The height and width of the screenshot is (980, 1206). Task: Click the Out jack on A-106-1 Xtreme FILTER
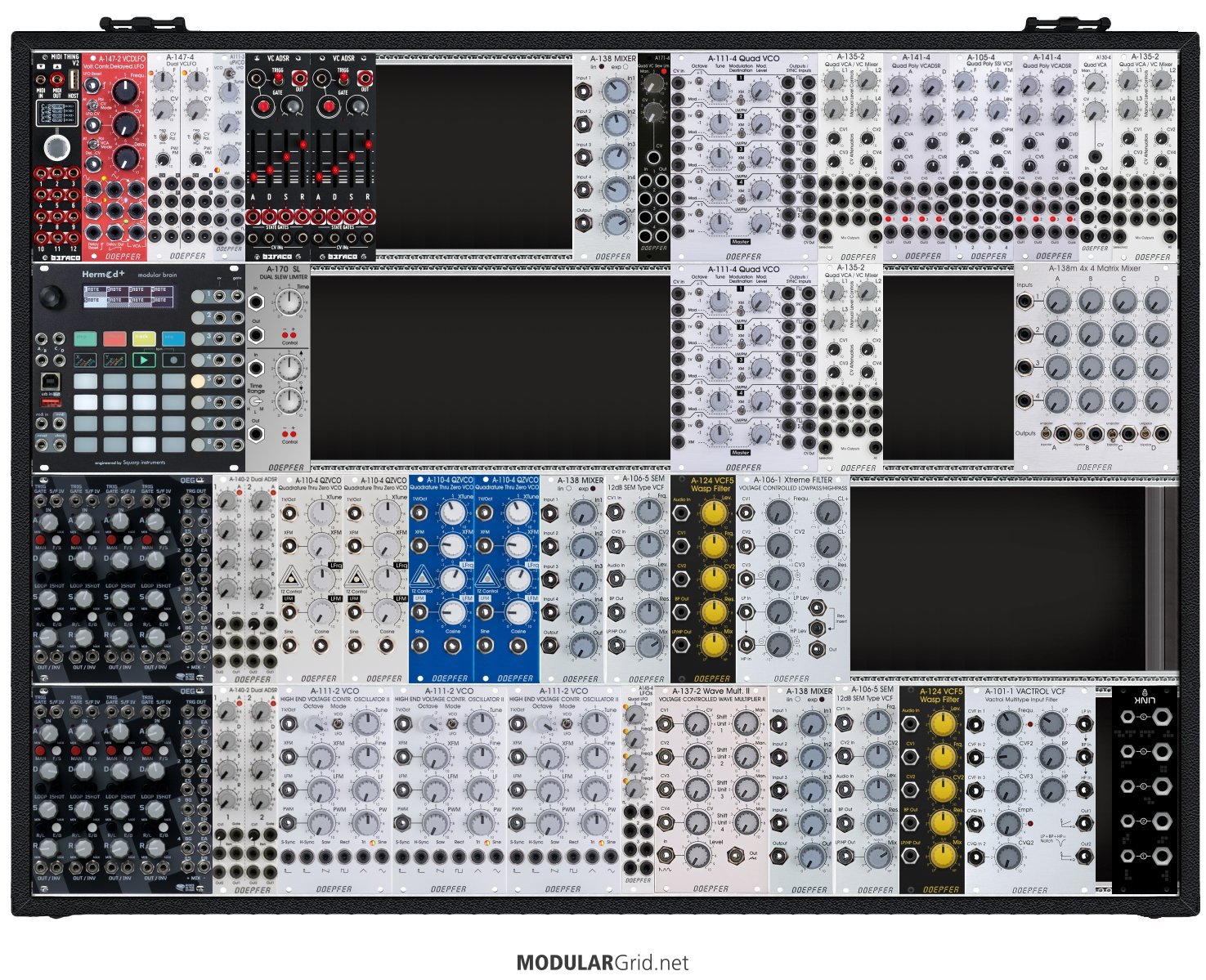[x=817, y=650]
